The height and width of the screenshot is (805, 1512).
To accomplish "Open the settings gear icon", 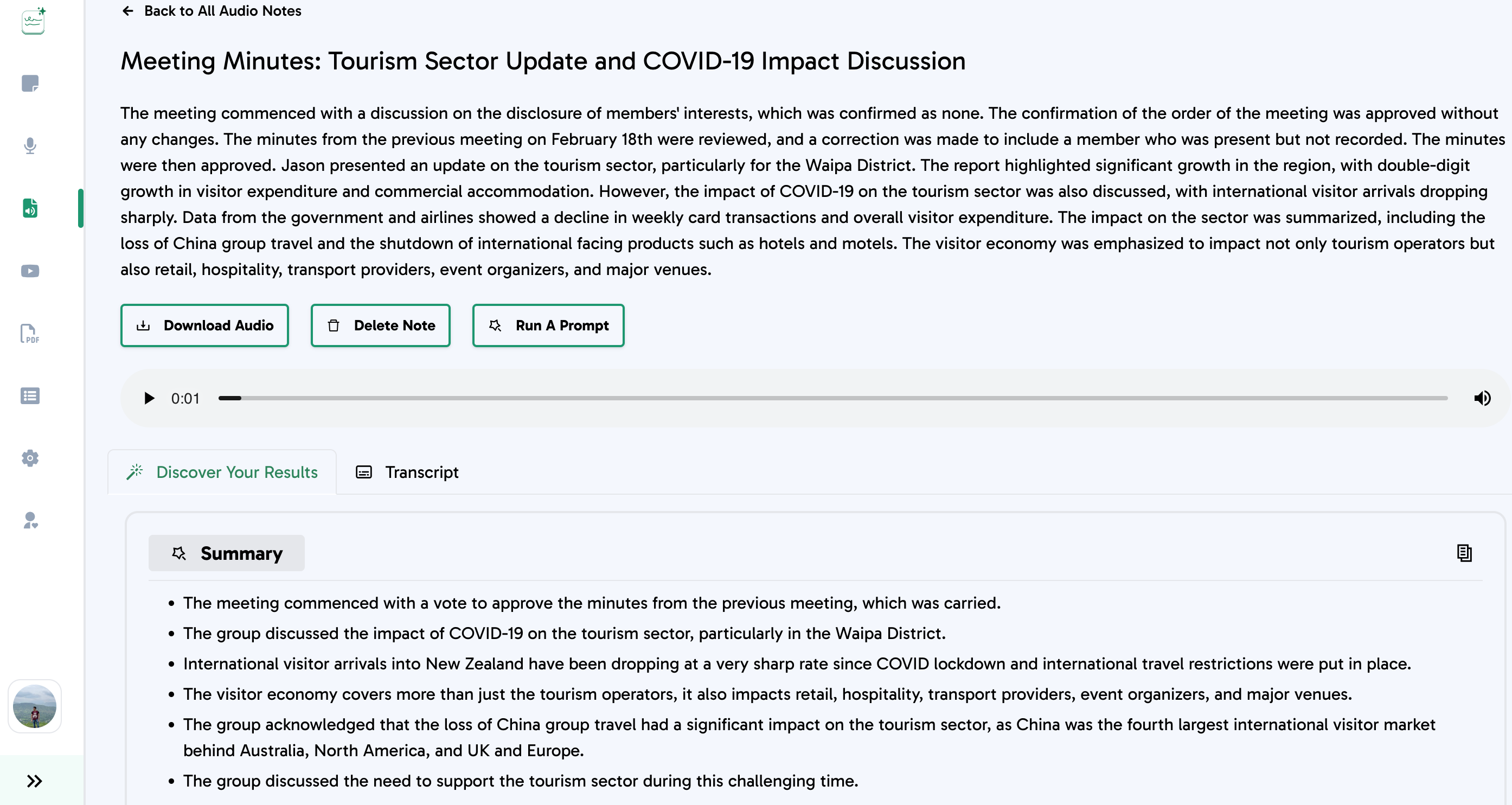I will click(x=30, y=458).
